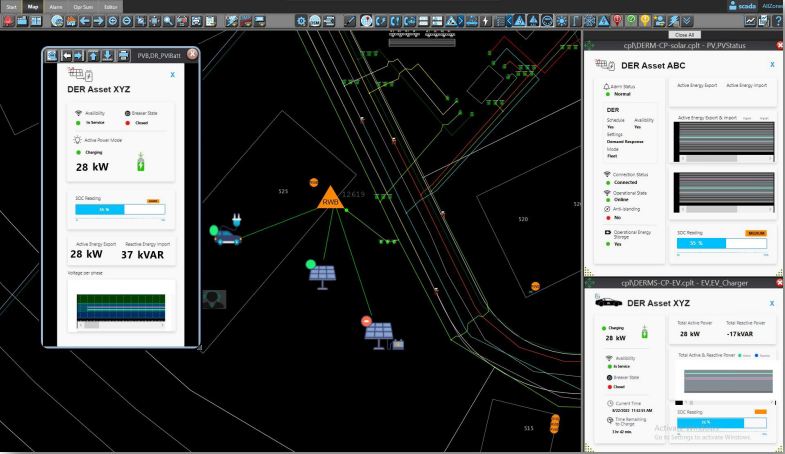Image resolution: width=785 pixels, height=454 pixels.
Task: Open the Opr Sum tab
Action: (84, 6)
